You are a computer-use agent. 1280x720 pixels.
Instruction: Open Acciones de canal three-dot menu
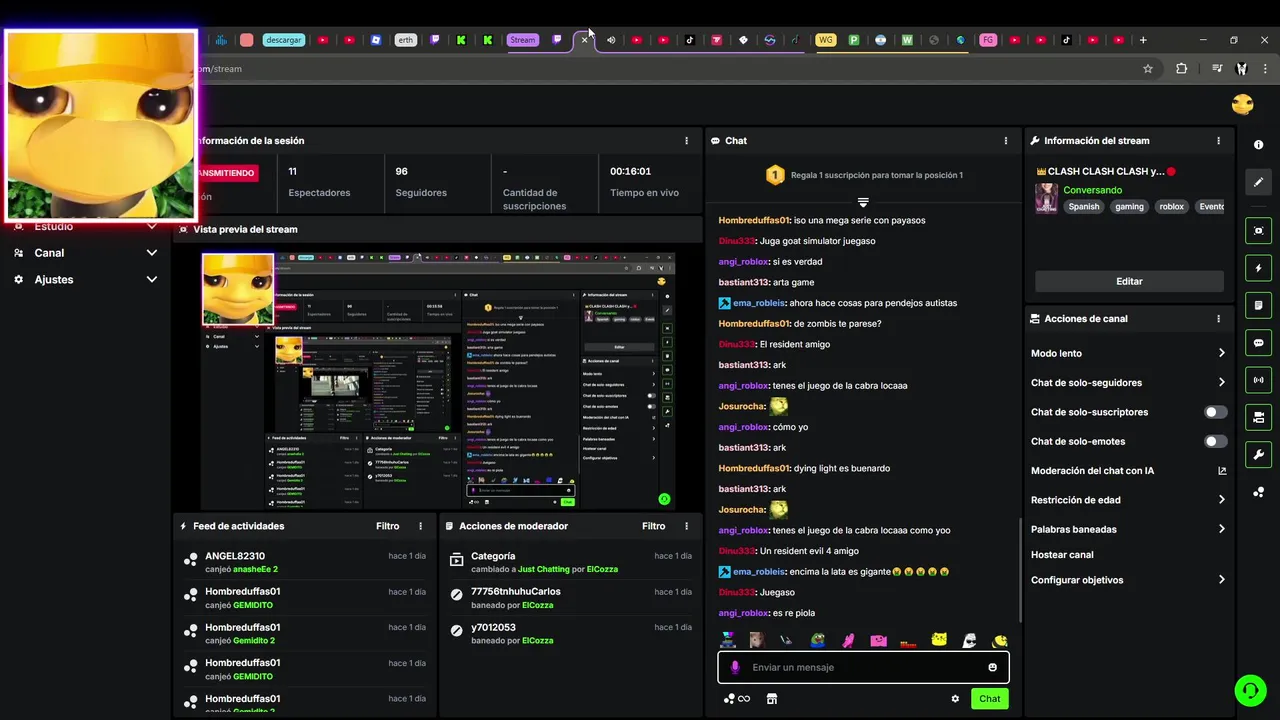coord(1218,319)
